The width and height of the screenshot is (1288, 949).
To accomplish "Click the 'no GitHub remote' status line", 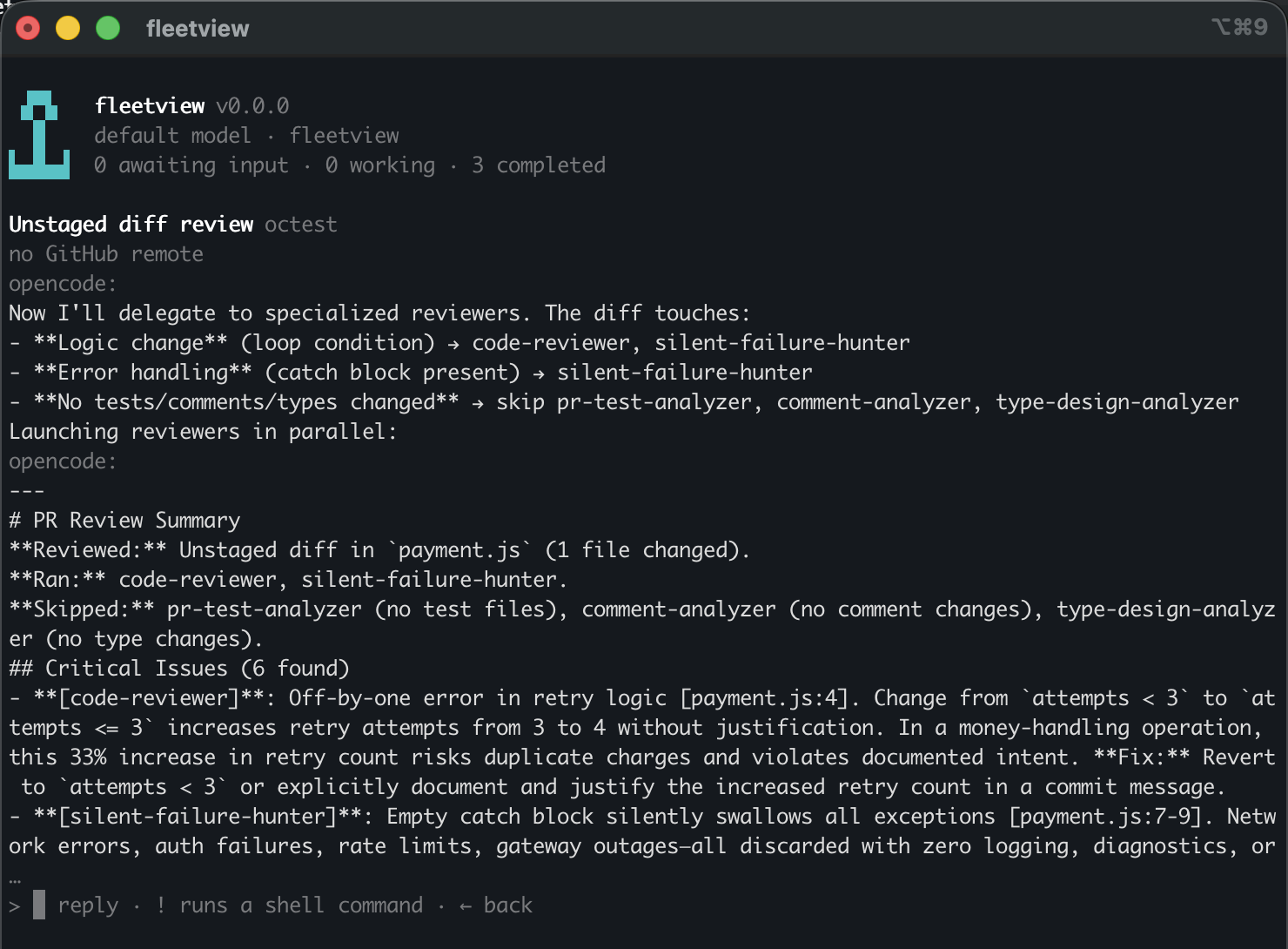I will 106,254.
